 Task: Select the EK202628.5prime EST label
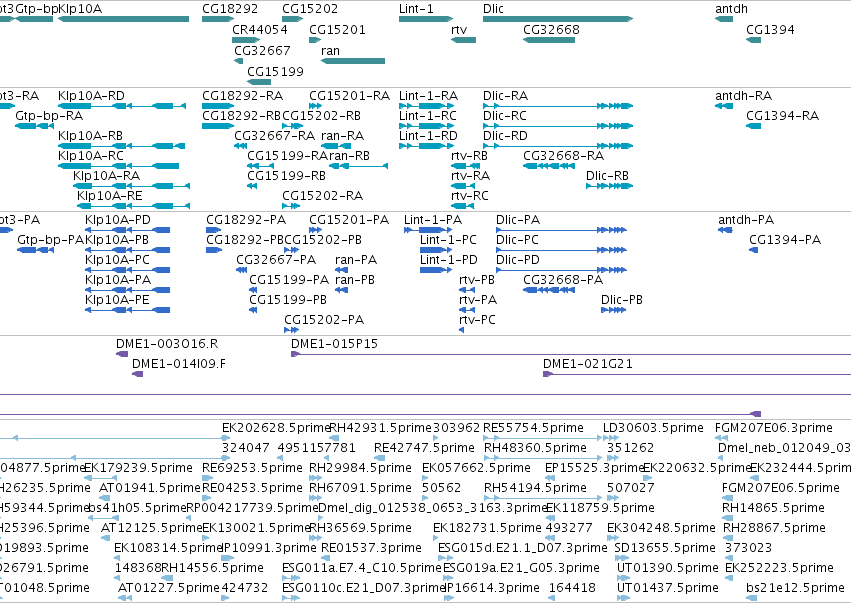tap(276, 428)
